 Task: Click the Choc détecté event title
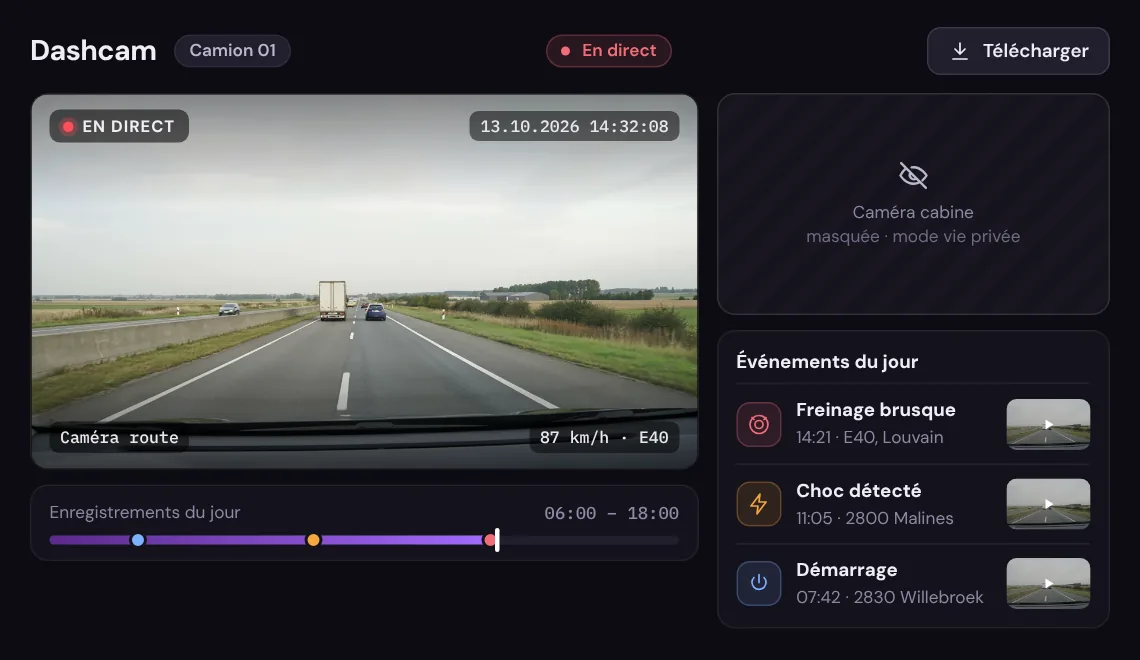pyautogui.click(x=859, y=491)
